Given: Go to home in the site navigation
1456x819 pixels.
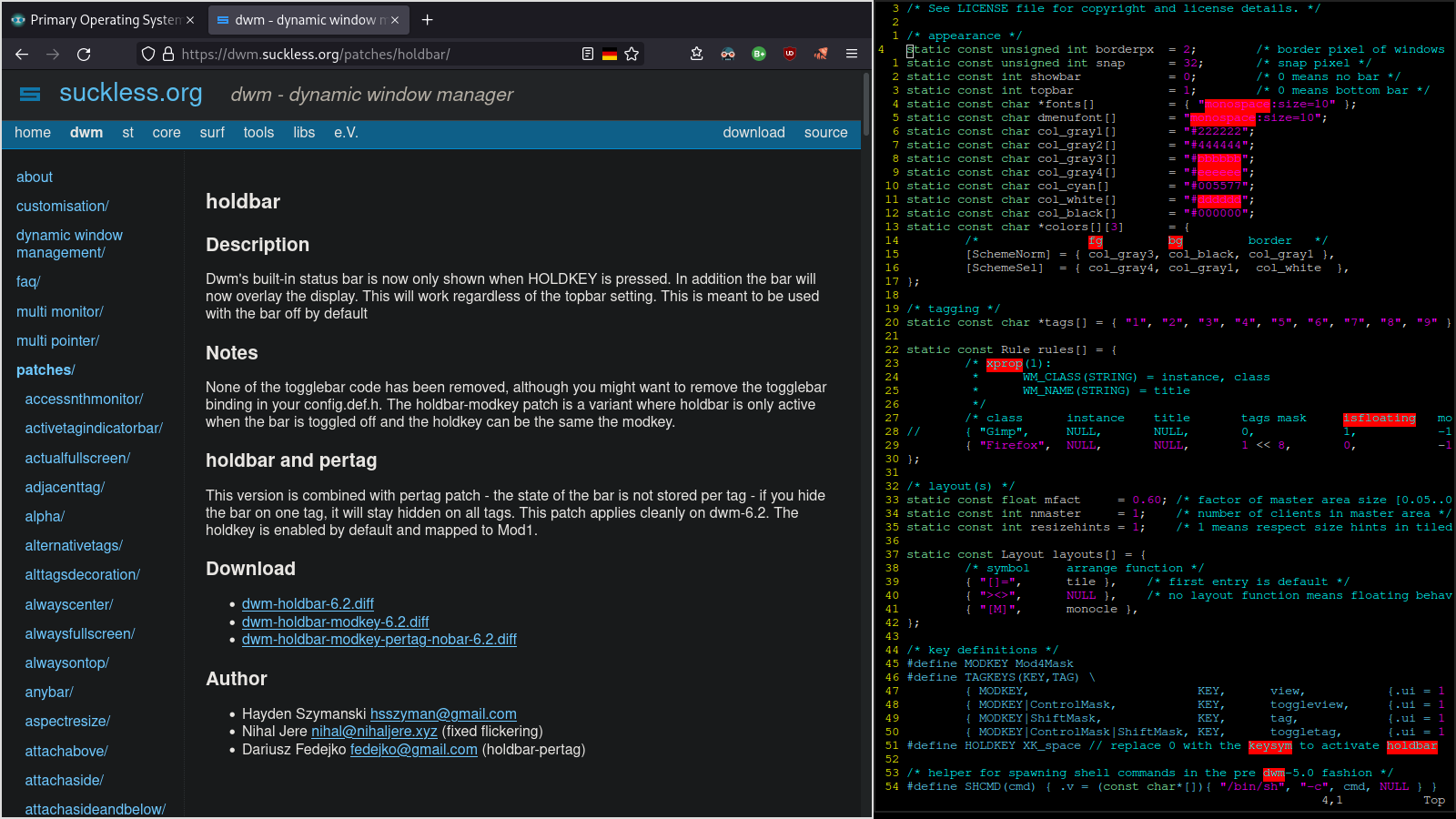Looking at the screenshot, I should [33, 133].
